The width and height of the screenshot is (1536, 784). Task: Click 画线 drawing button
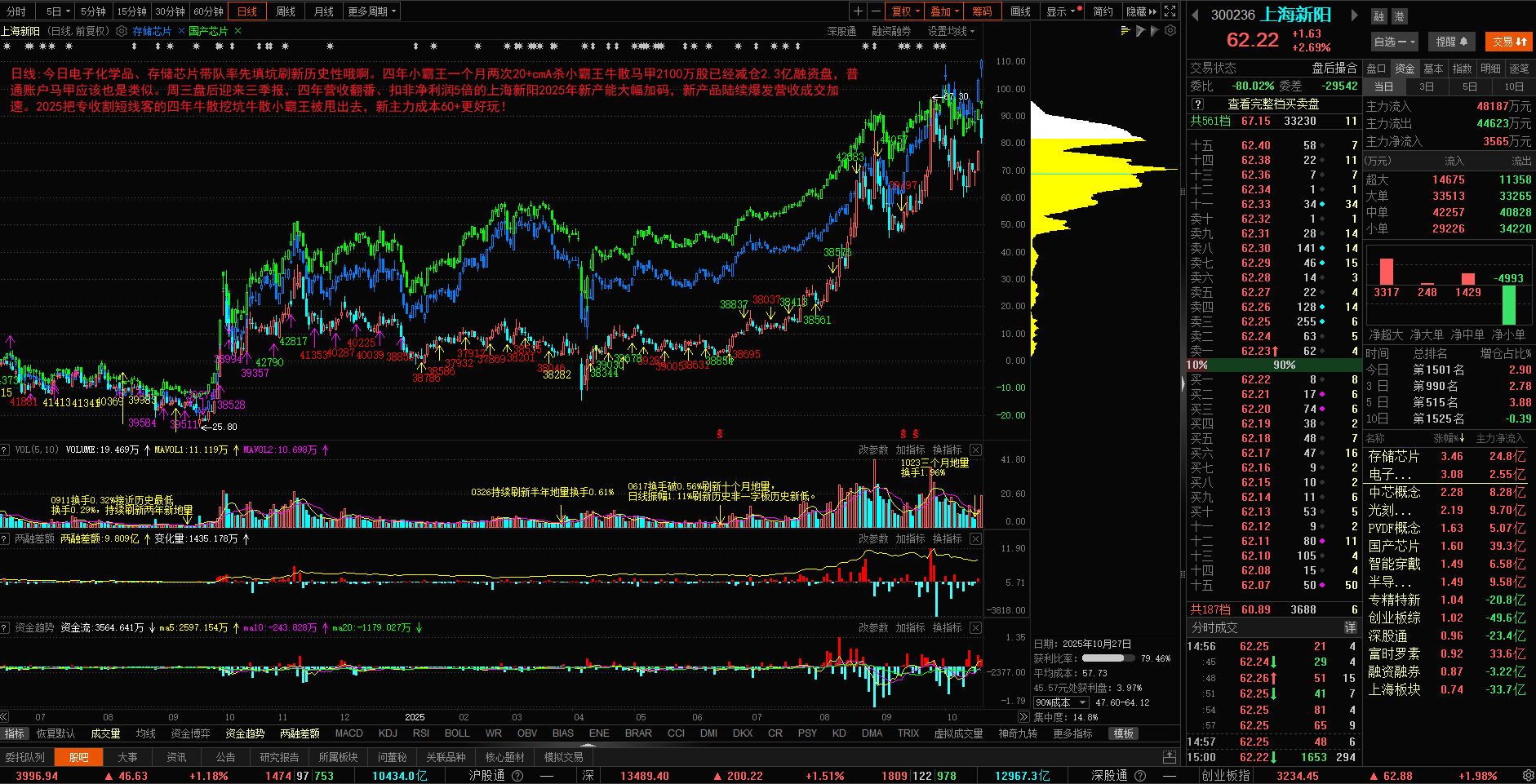coord(1021,11)
